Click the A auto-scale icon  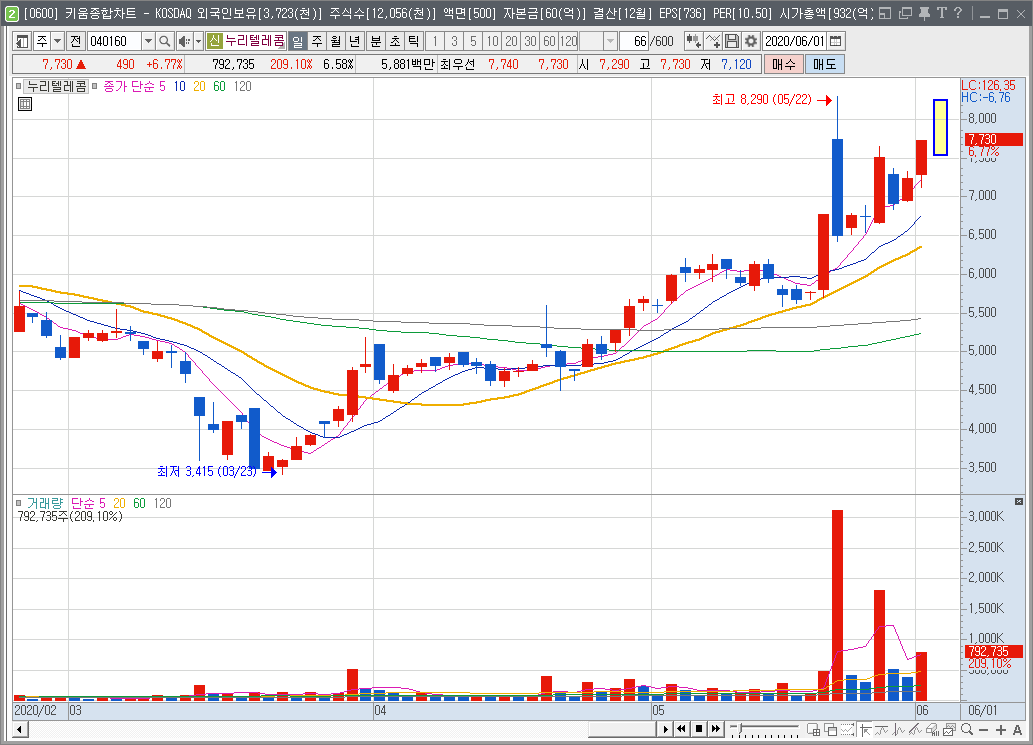pyautogui.click(x=1017, y=730)
